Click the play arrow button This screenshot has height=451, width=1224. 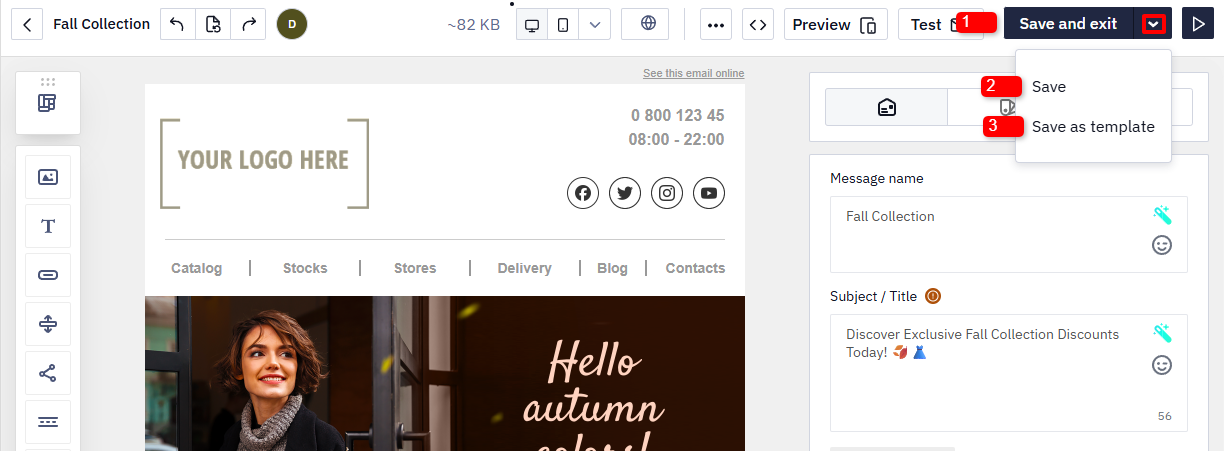[x=1198, y=24]
